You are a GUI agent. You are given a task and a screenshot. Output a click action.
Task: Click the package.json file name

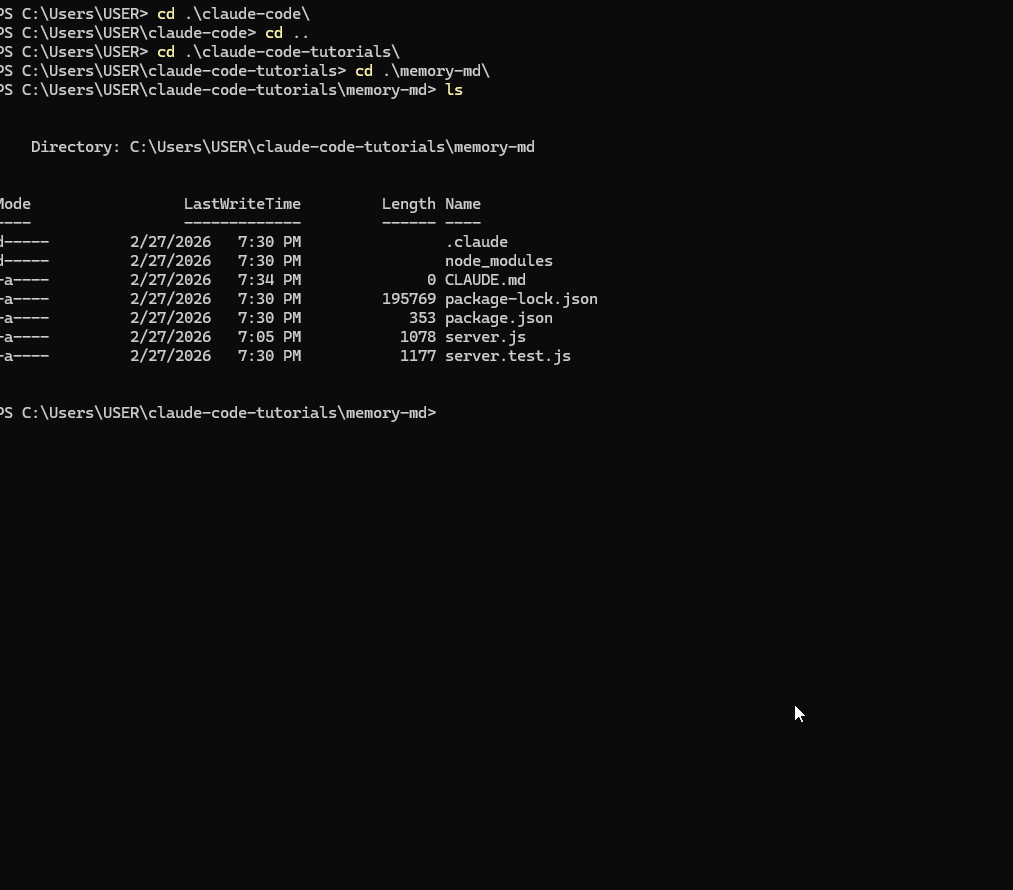(498, 318)
